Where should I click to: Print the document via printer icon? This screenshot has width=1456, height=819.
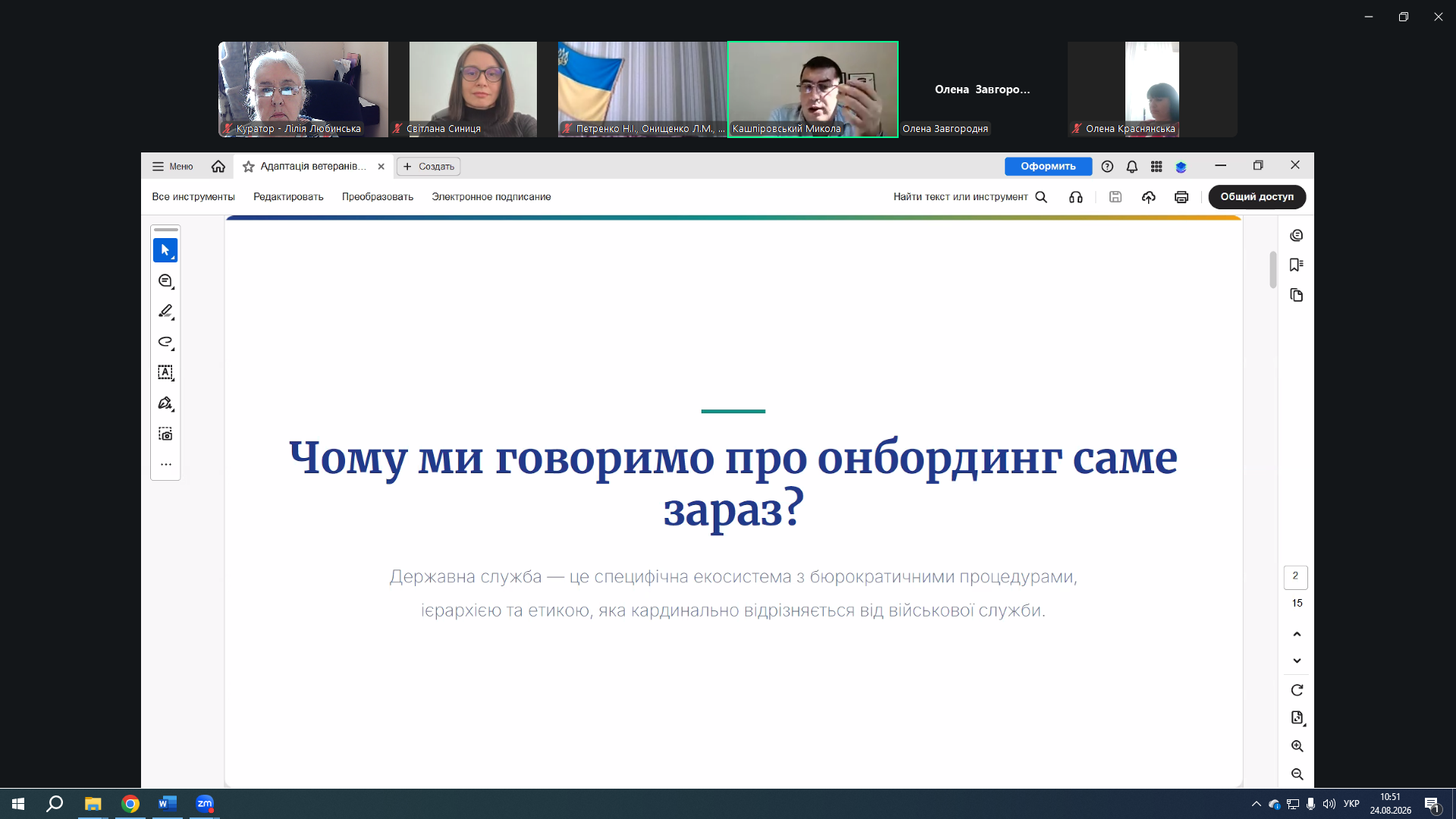pos(1181,197)
